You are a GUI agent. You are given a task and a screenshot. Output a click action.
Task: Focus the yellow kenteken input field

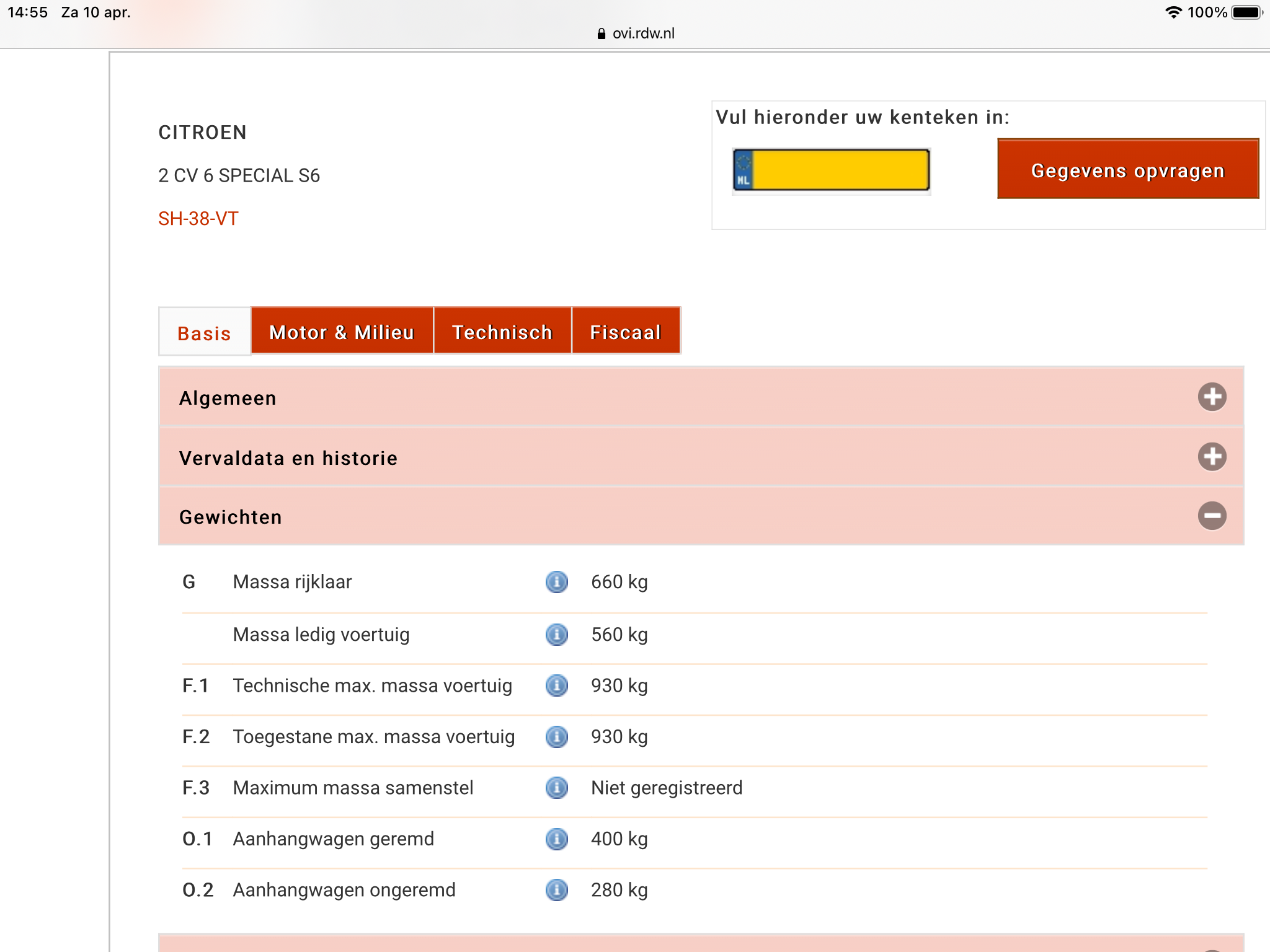[x=831, y=170]
